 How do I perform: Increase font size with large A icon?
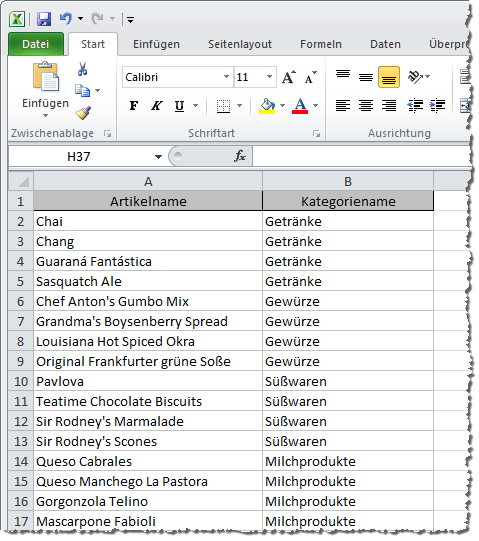(x=289, y=77)
